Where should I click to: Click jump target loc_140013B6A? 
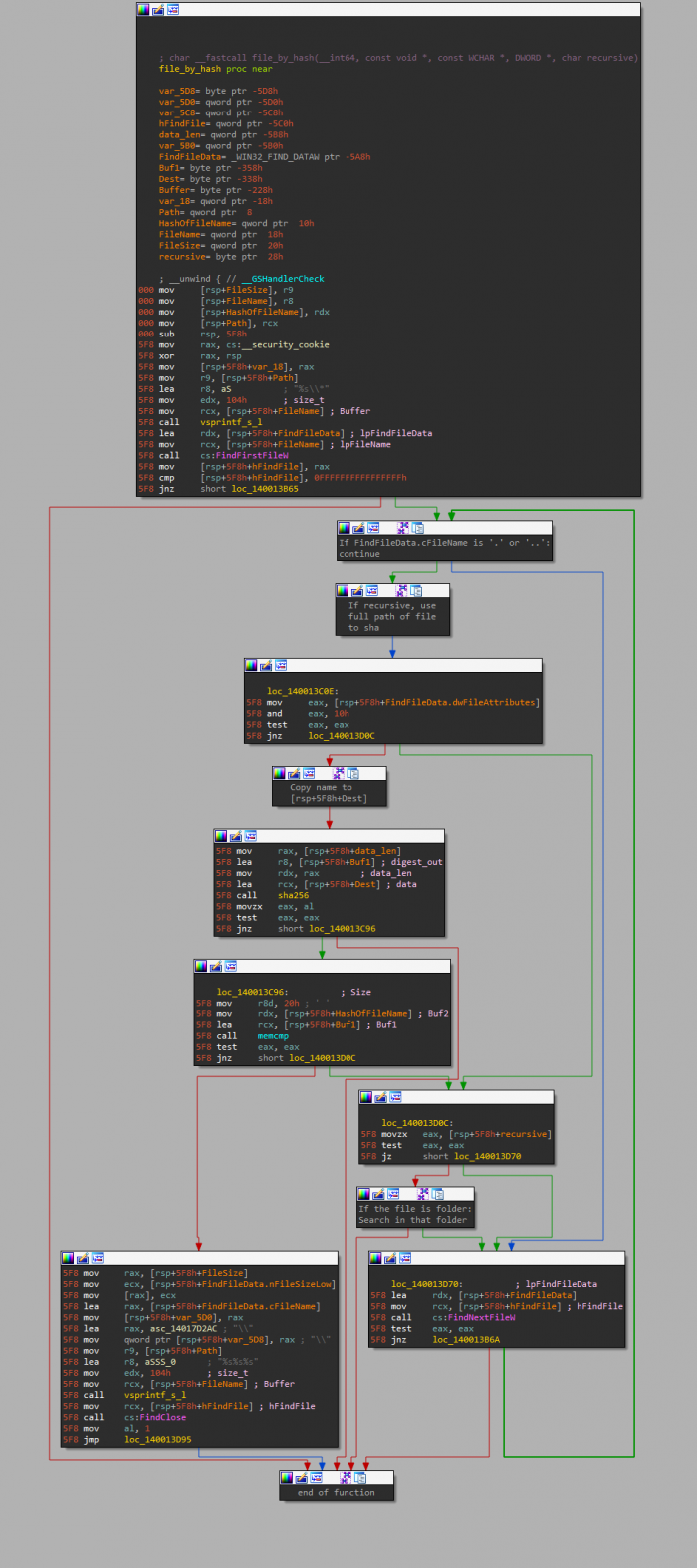pyautogui.click(x=466, y=1340)
